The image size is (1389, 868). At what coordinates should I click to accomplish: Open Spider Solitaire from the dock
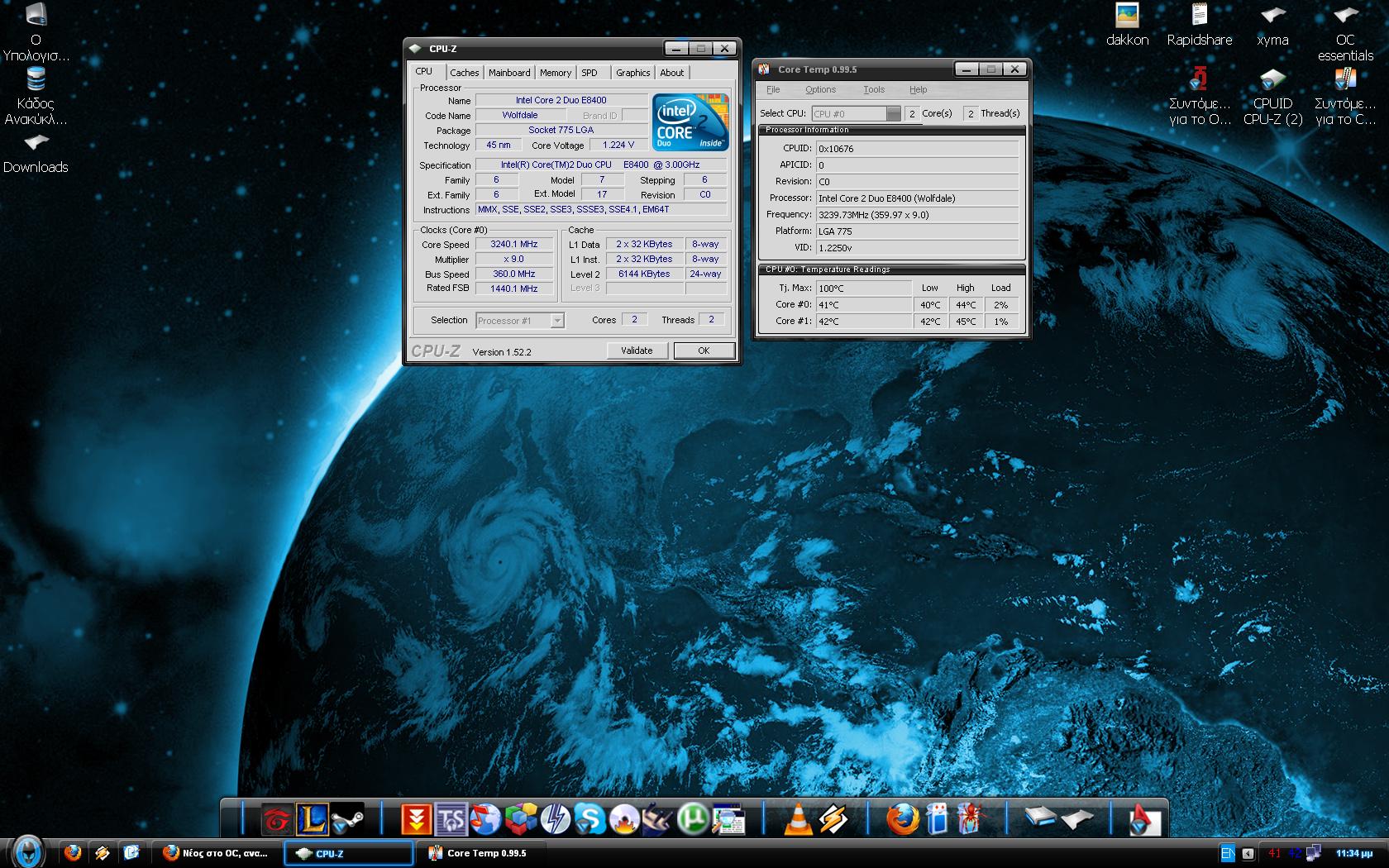pyautogui.click(x=971, y=819)
